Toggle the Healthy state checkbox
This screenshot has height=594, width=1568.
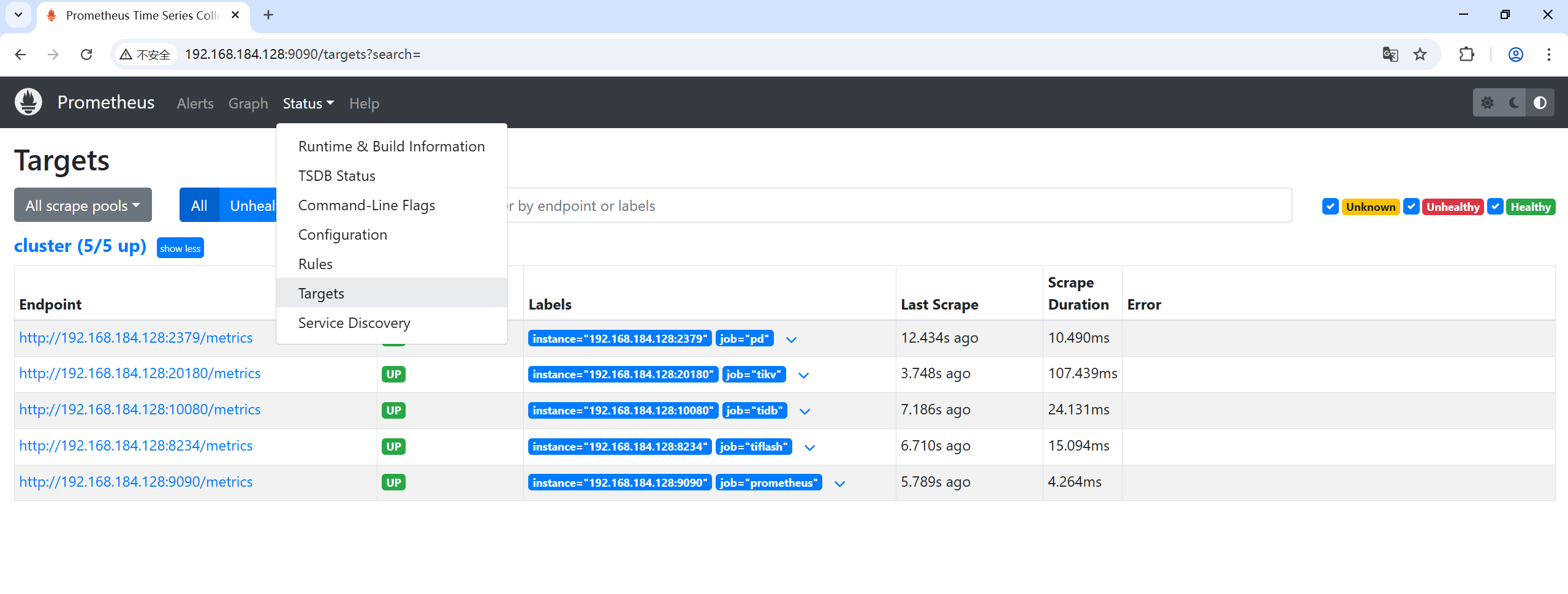pyautogui.click(x=1495, y=207)
